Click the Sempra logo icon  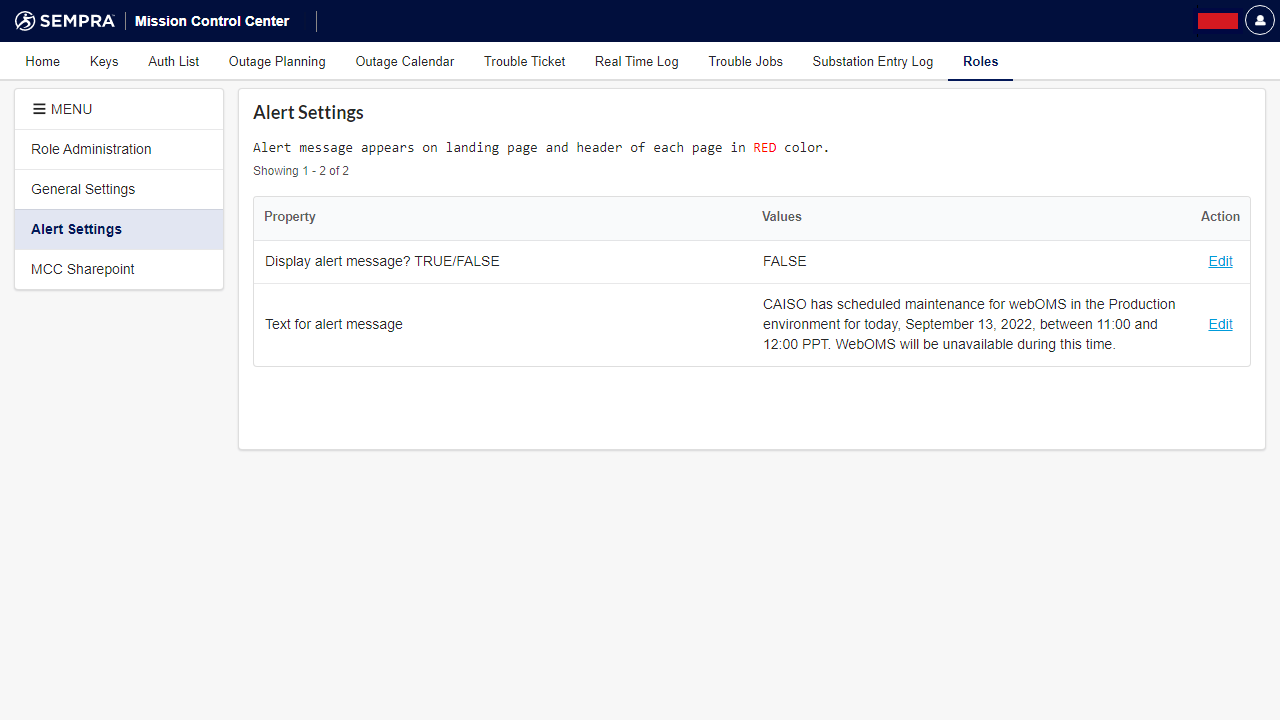(25, 21)
